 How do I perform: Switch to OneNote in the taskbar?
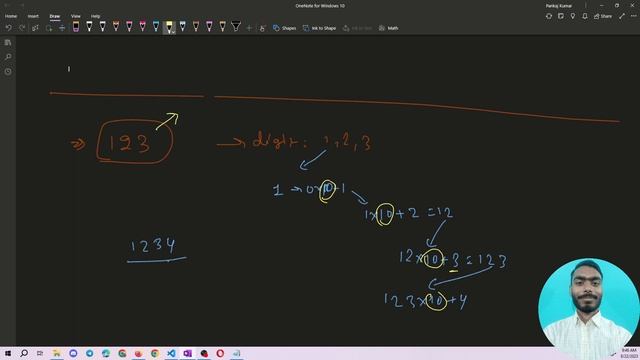[x=187, y=353]
